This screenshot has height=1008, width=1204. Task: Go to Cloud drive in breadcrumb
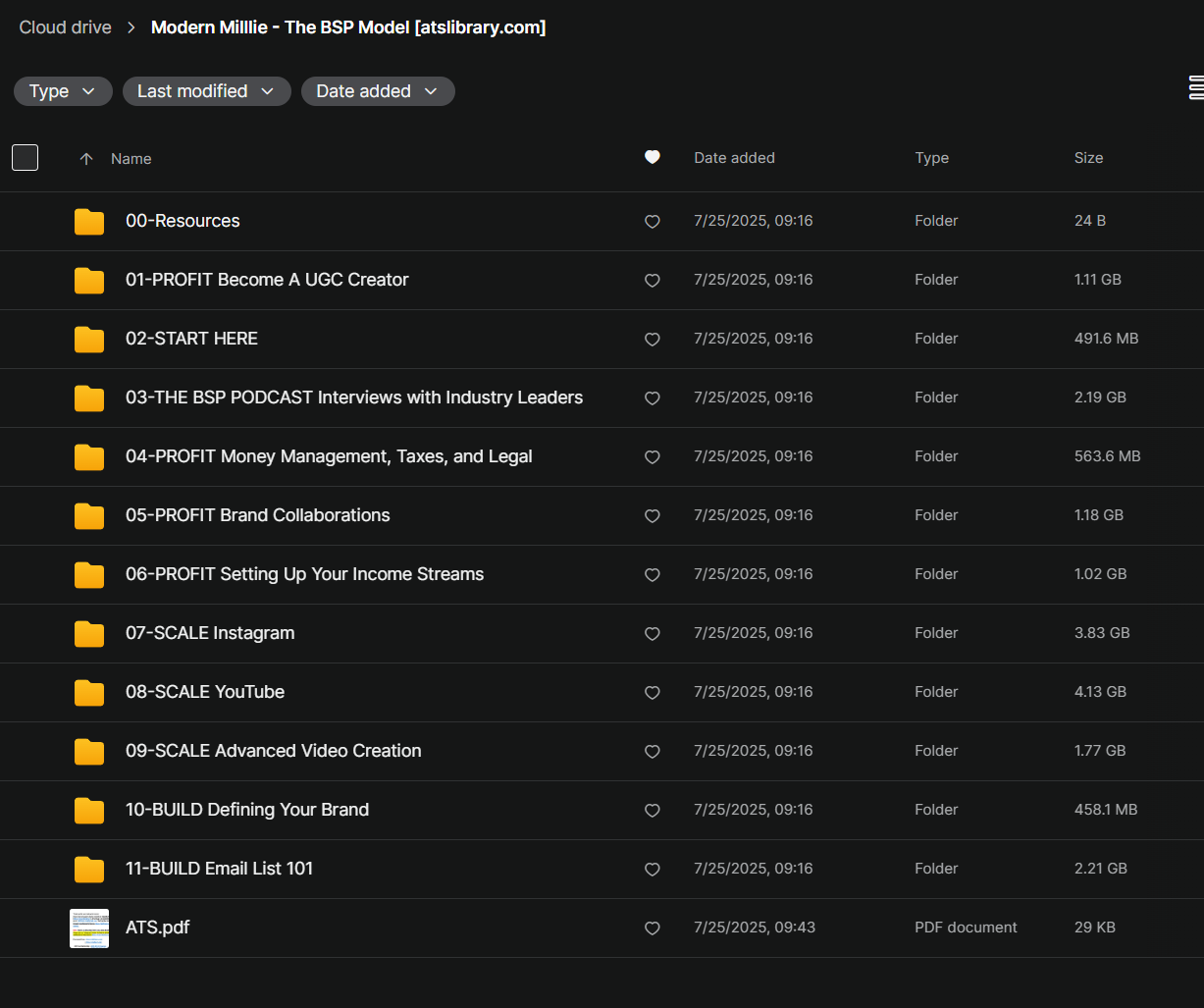pos(66,27)
